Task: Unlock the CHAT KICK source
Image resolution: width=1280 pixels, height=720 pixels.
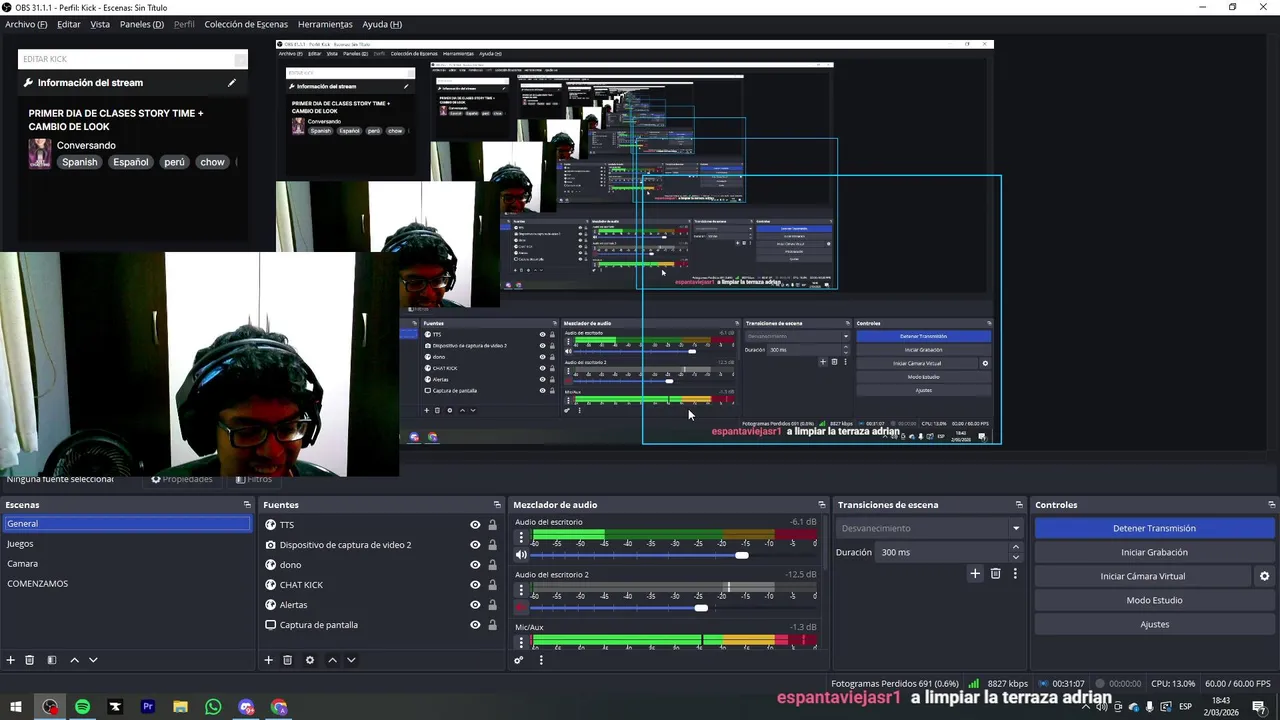Action: (492, 585)
